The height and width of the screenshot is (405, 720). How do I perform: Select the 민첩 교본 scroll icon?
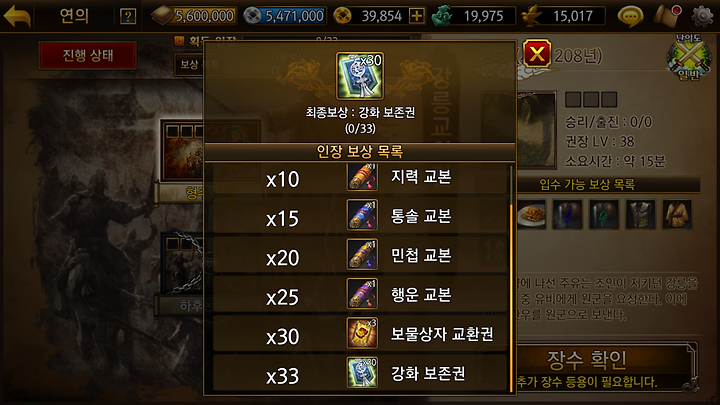click(x=362, y=255)
